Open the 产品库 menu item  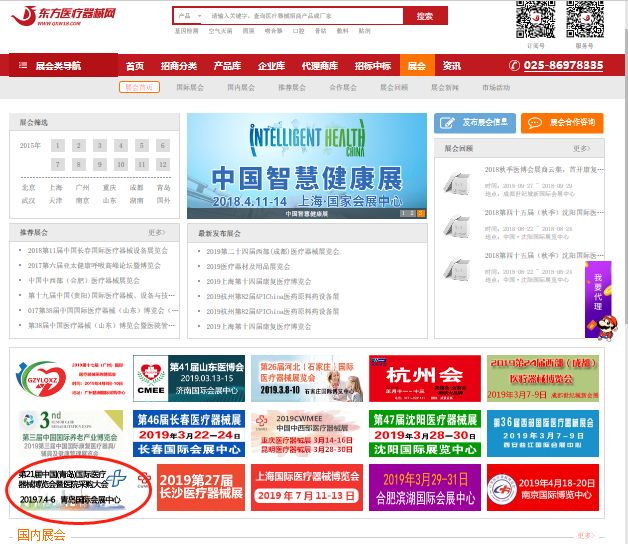pyautogui.click(x=227, y=66)
